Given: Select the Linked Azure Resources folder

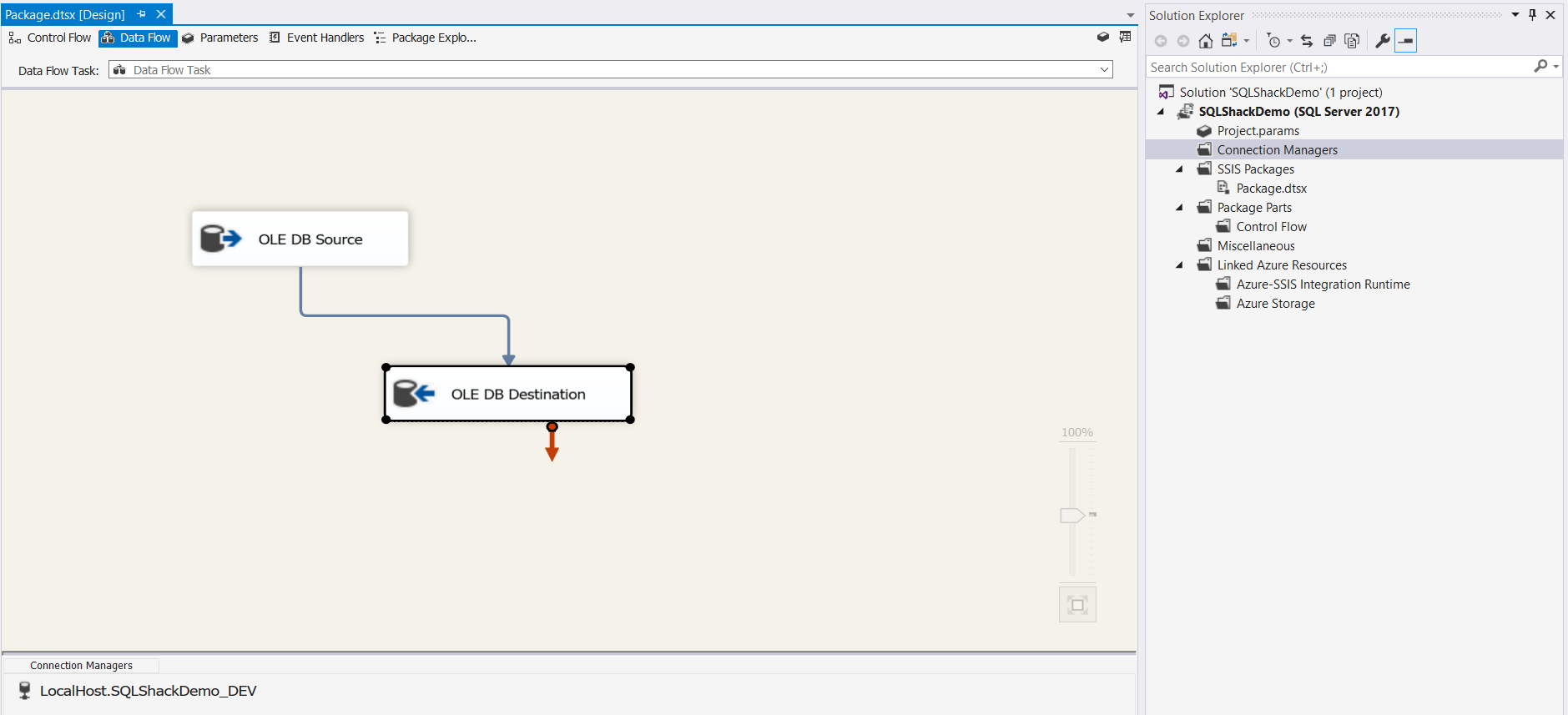Looking at the screenshot, I should [x=1281, y=265].
